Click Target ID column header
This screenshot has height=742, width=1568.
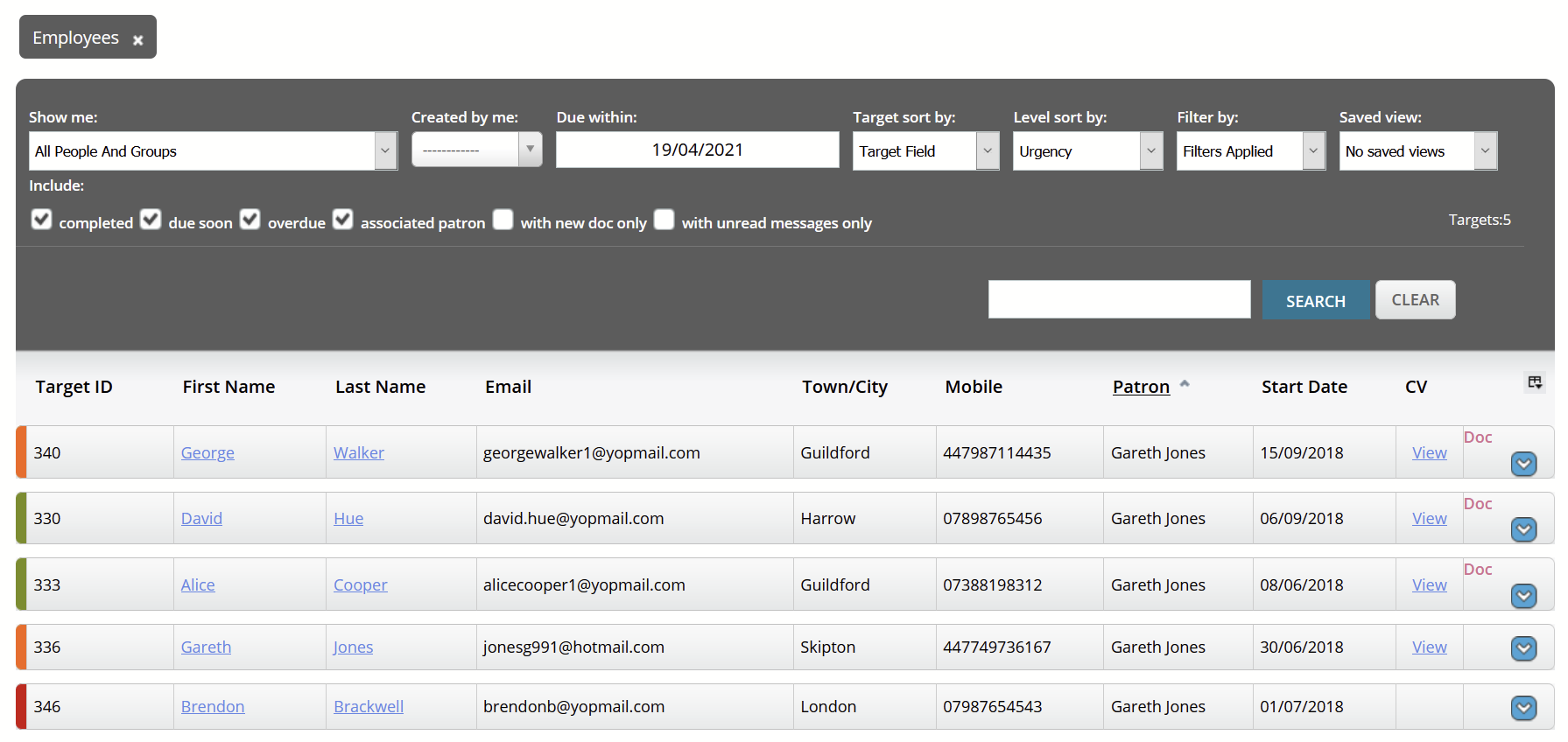coord(74,387)
